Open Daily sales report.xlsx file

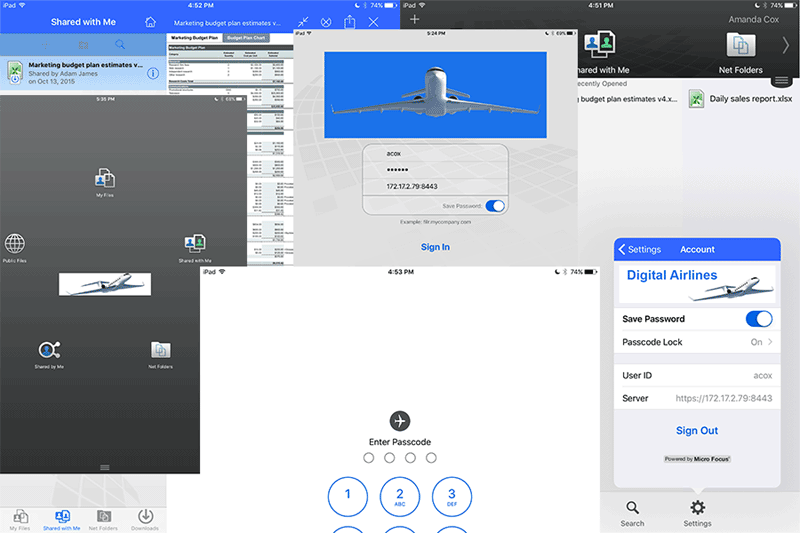coord(740,99)
